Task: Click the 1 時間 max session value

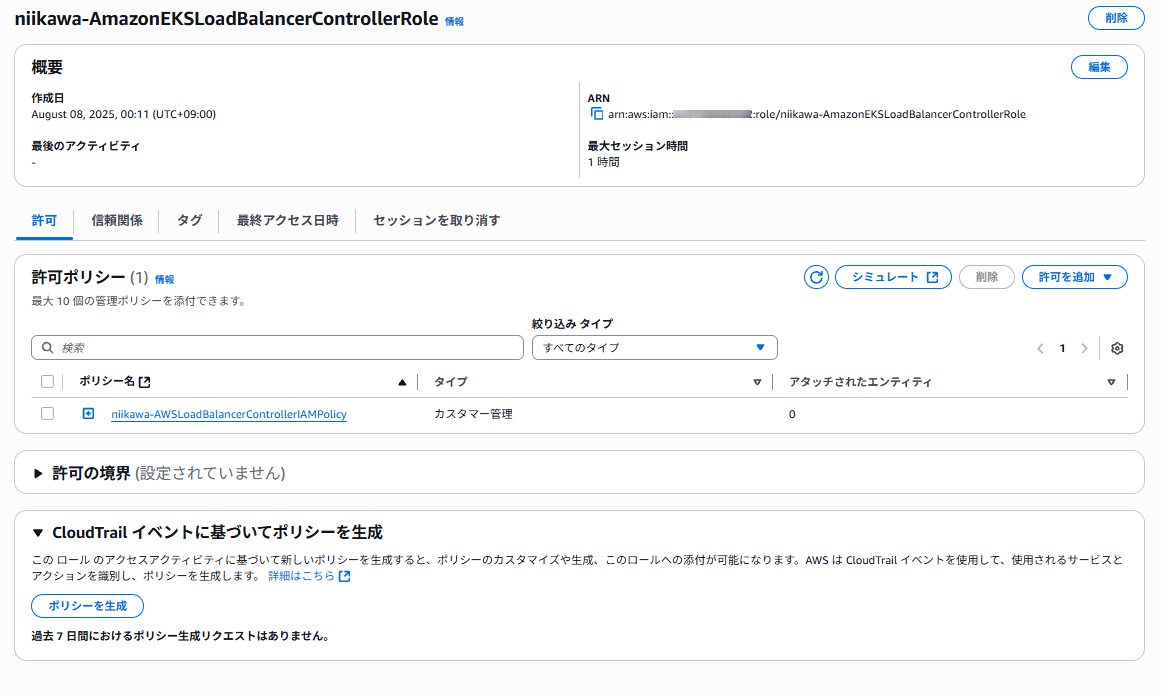Action: point(603,161)
